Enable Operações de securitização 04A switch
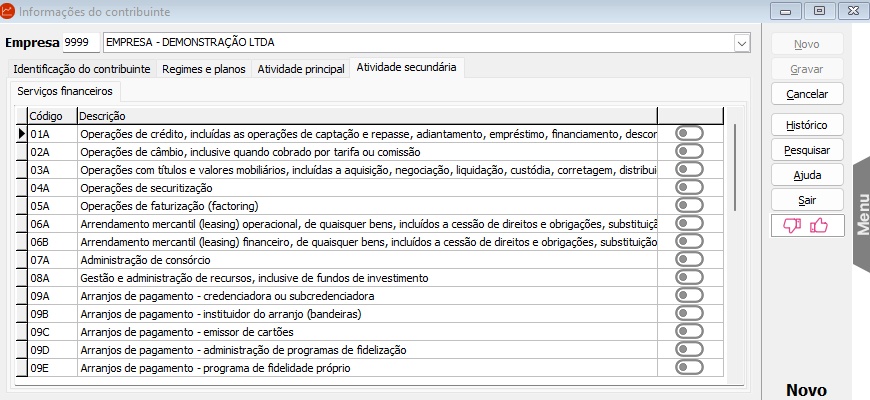The height and width of the screenshot is (400, 870). click(690, 188)
